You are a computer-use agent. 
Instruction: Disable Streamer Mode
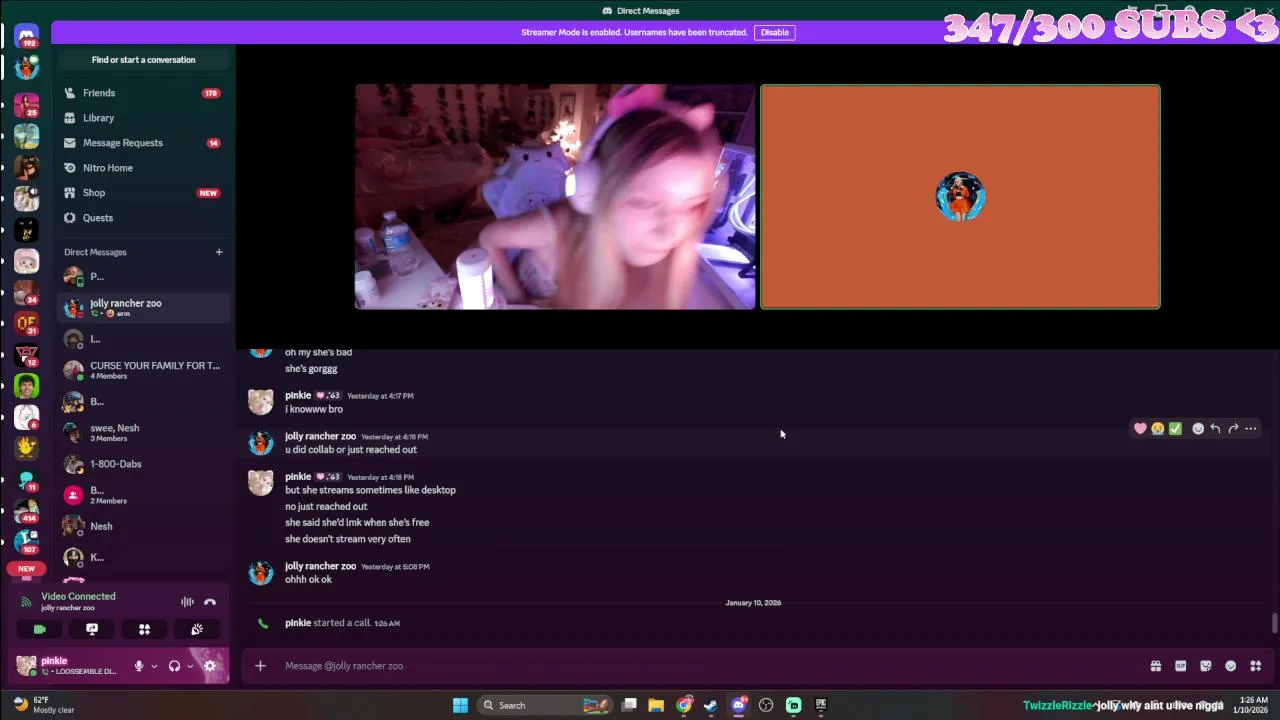pyautogui.click(x=775, y=32)
